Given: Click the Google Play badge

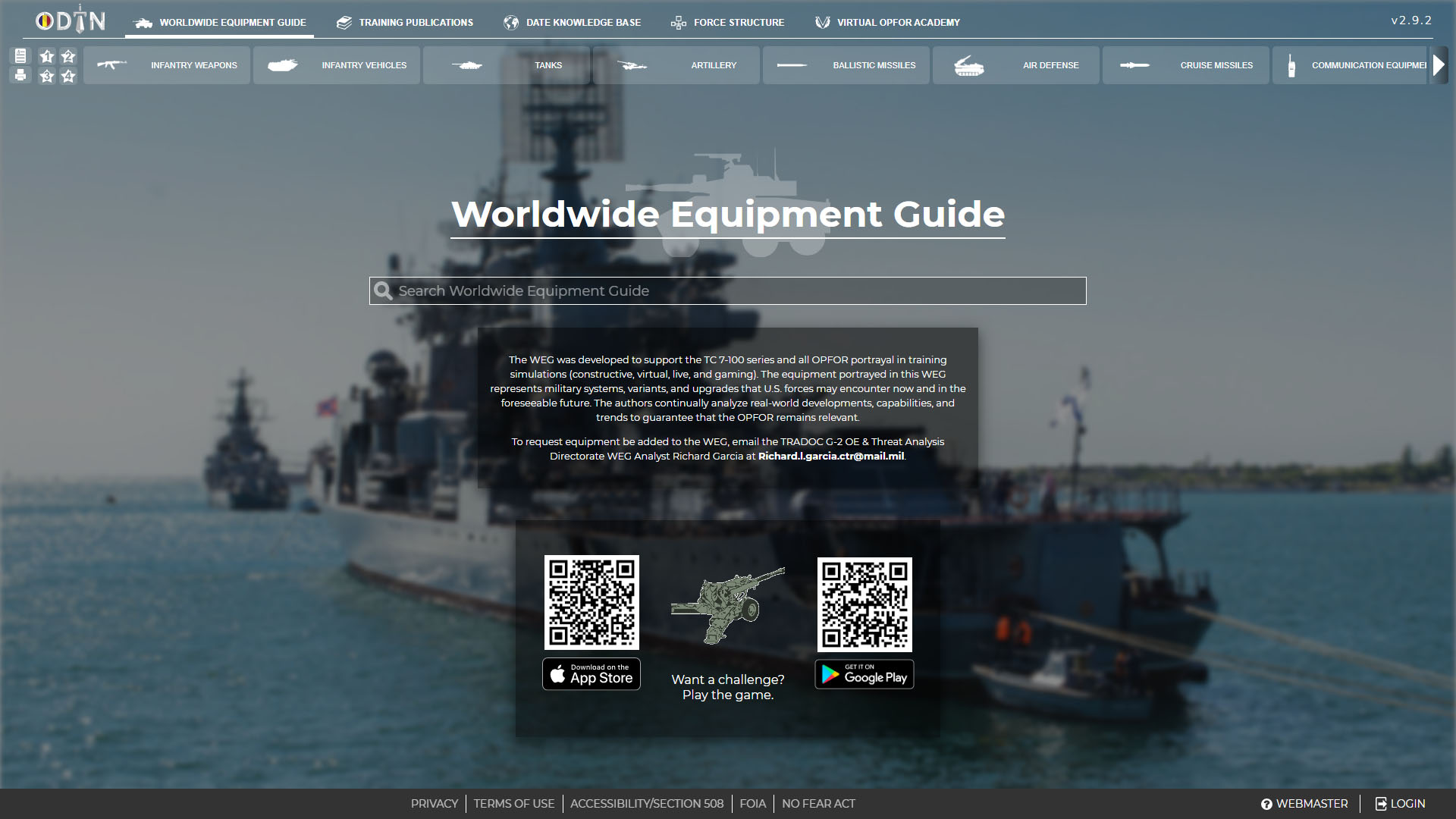Looking at the screenshot, I should tap(864, 674).
